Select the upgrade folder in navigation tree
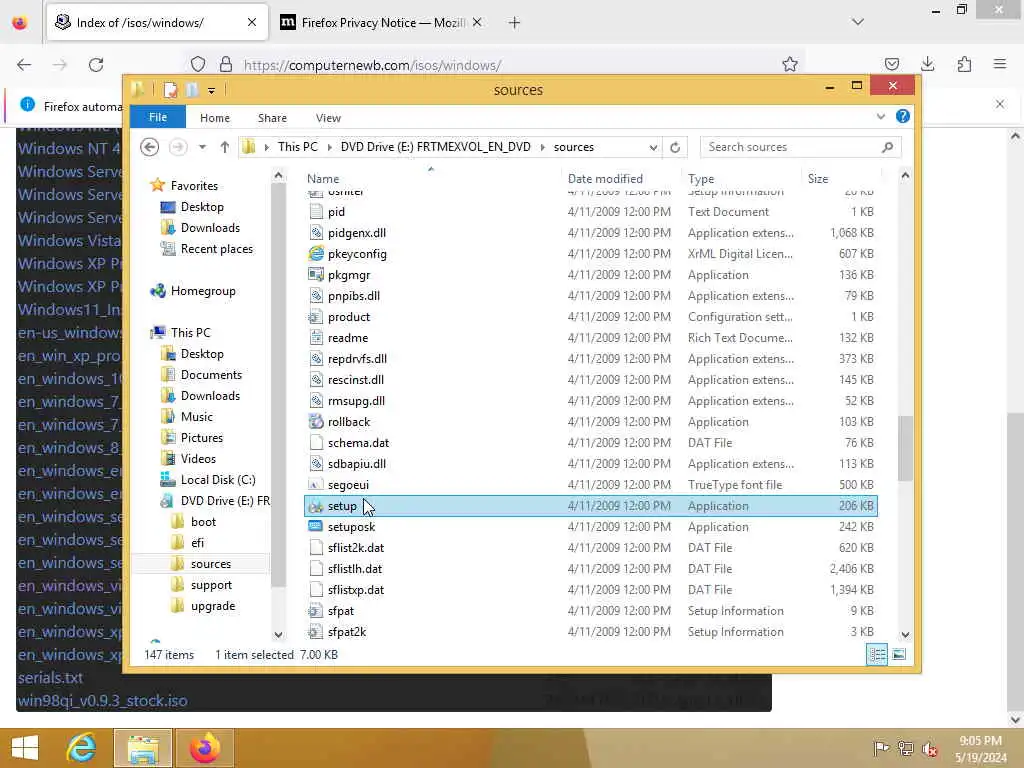The height and width of the screenshot is (768, 1024). coord(213,606)
